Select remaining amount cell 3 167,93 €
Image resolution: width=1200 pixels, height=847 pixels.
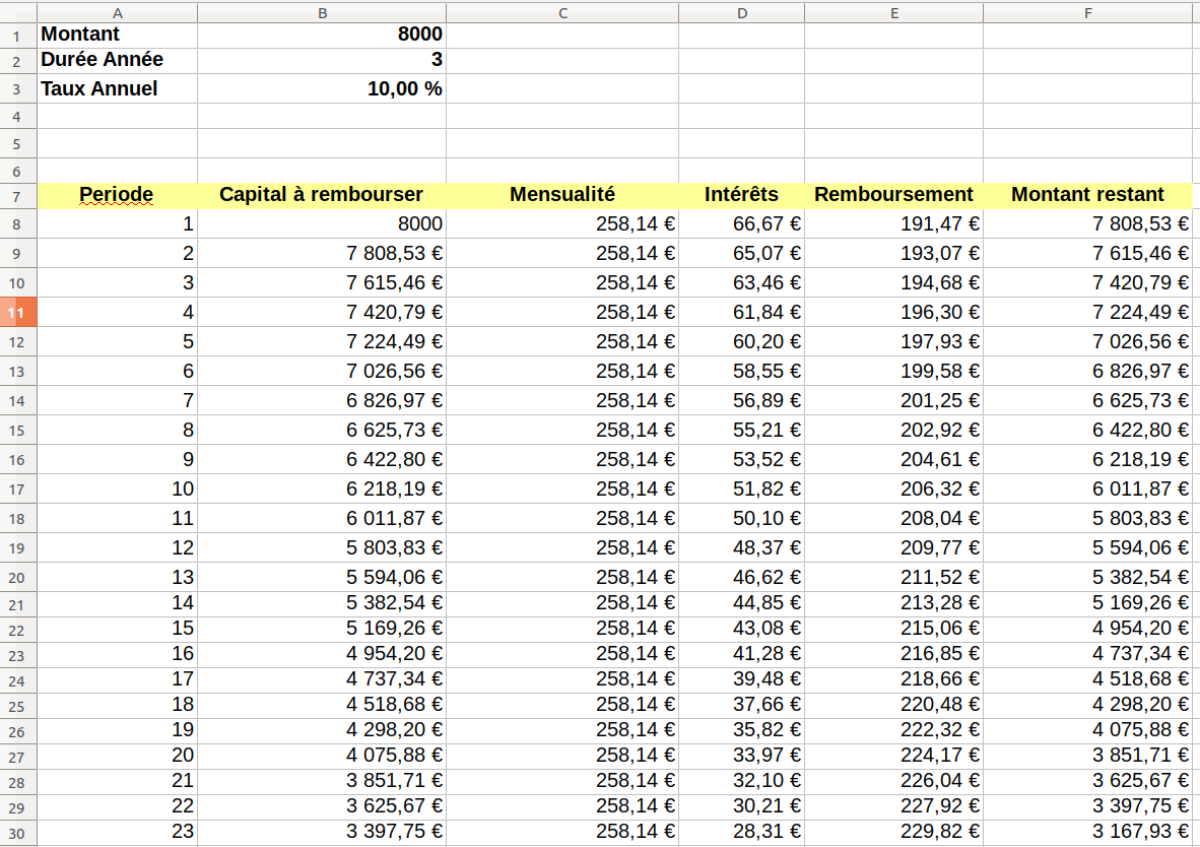(1088, 831)
